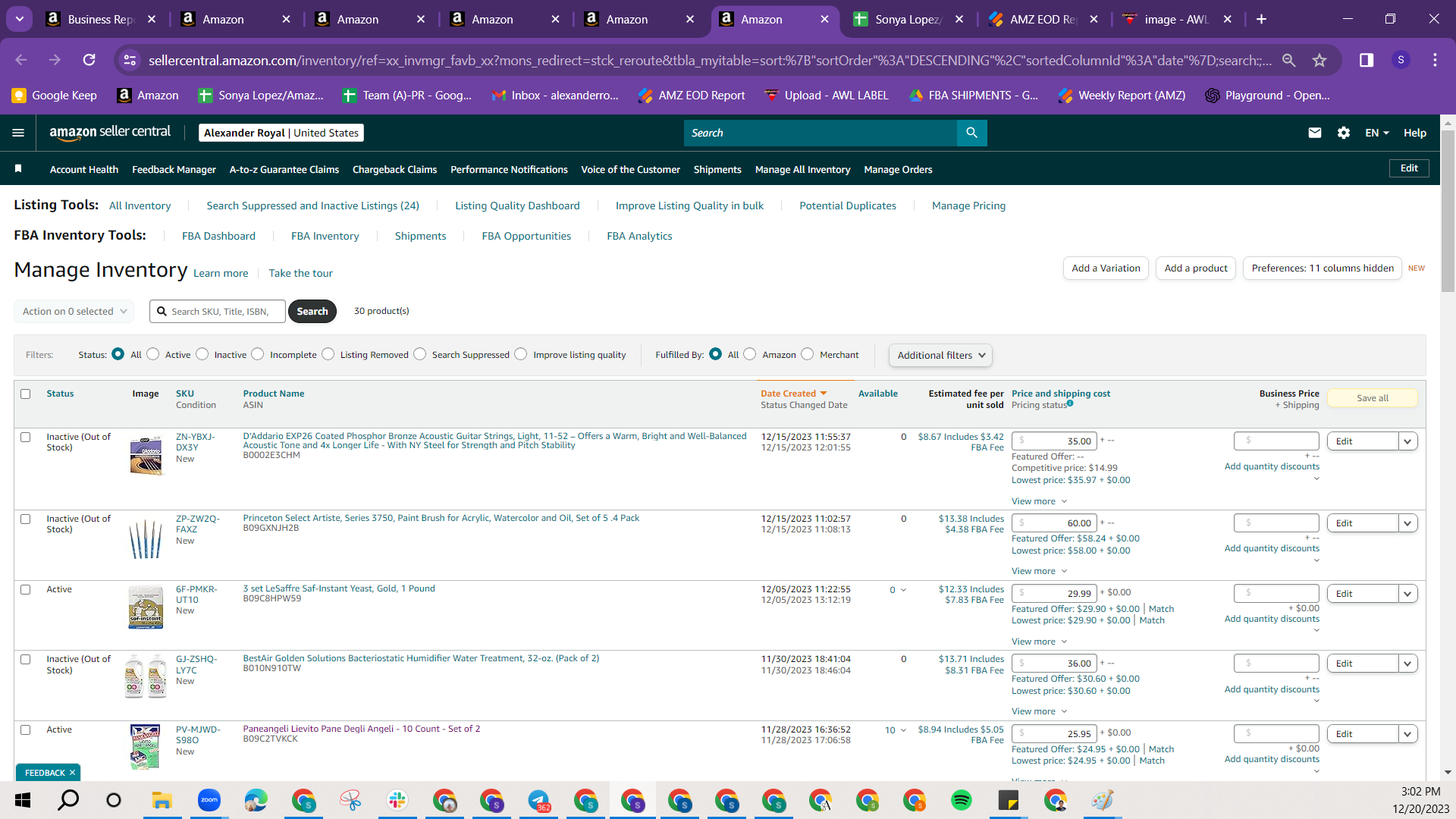The width and height of the screenshot is (1456, 819).
Task: Open Slack from the taskbar
Action: [397, 800]
